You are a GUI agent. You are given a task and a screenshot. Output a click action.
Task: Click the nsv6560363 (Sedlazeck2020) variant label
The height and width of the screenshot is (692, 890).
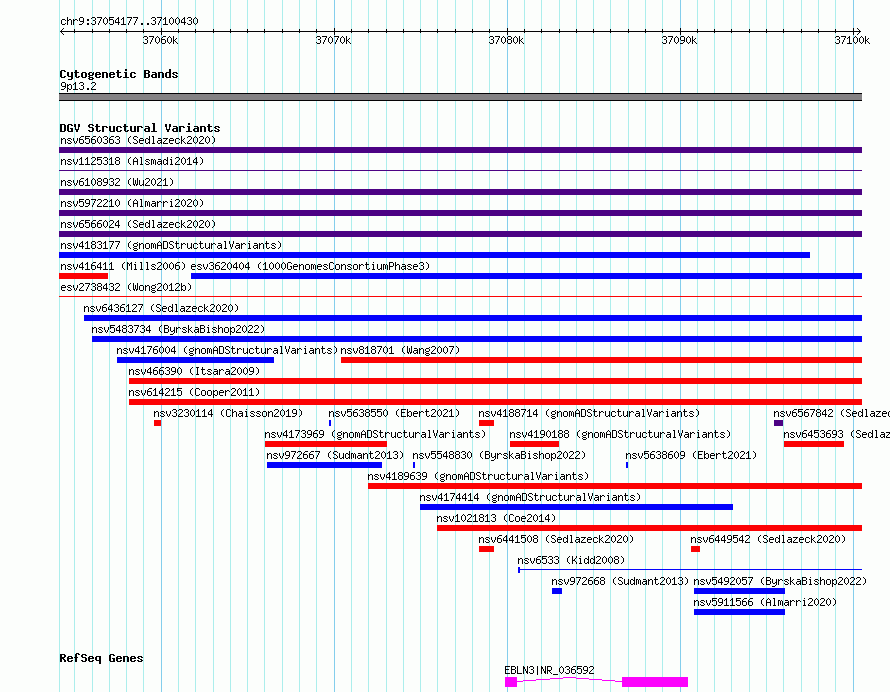[138, 140]
